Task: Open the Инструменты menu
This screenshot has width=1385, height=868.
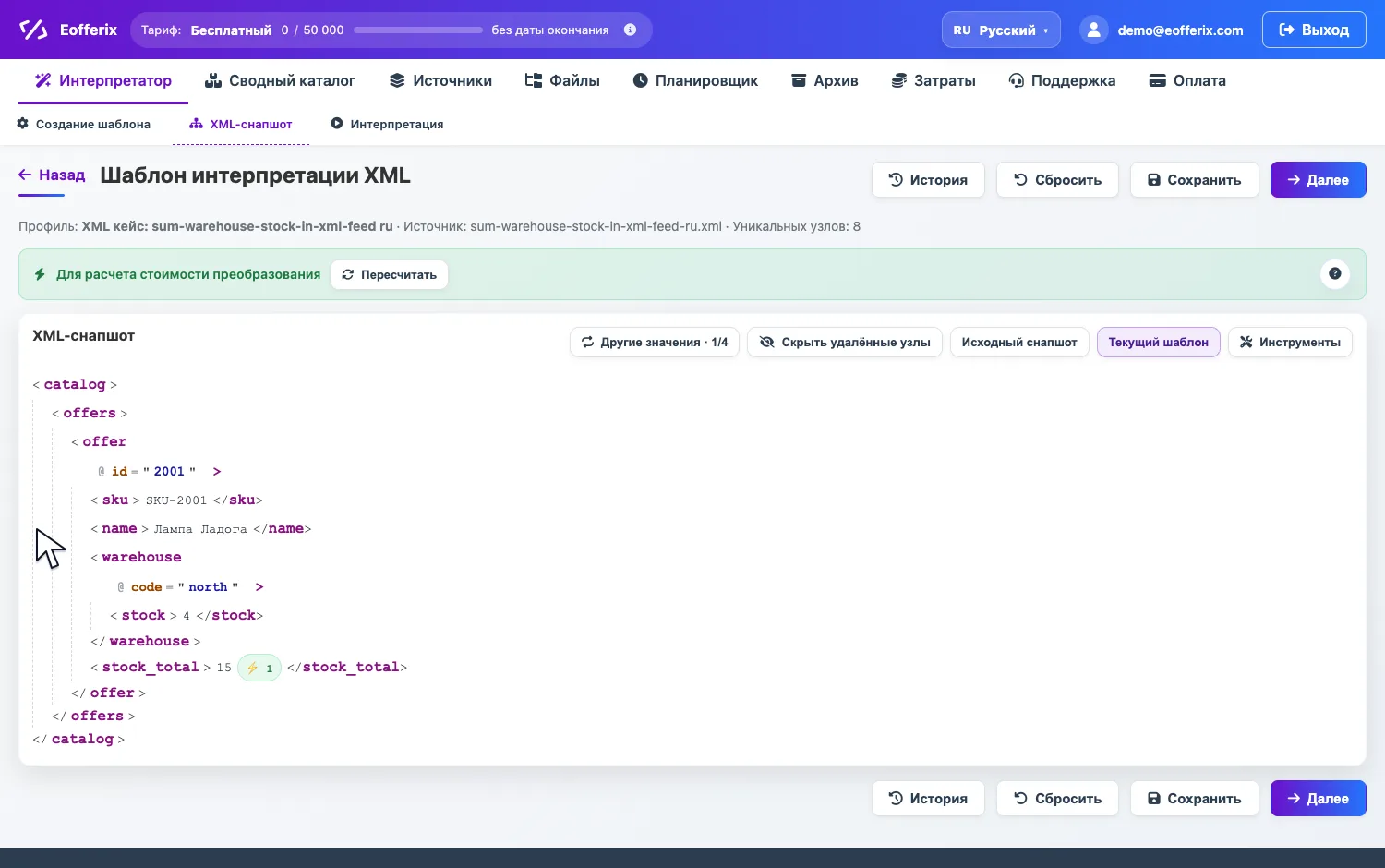Action: pyautogui.click(x=1290, y=342)
